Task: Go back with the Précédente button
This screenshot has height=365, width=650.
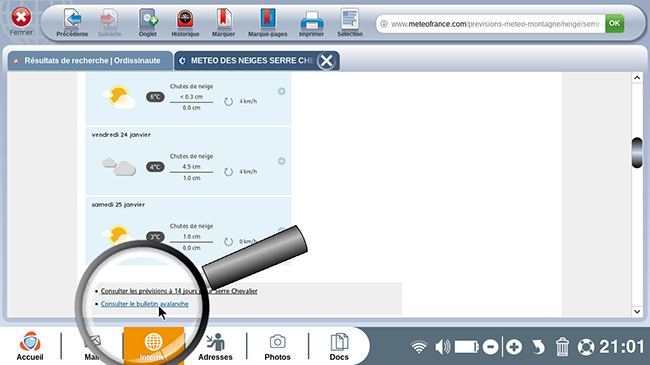Action: pos(72,23)
